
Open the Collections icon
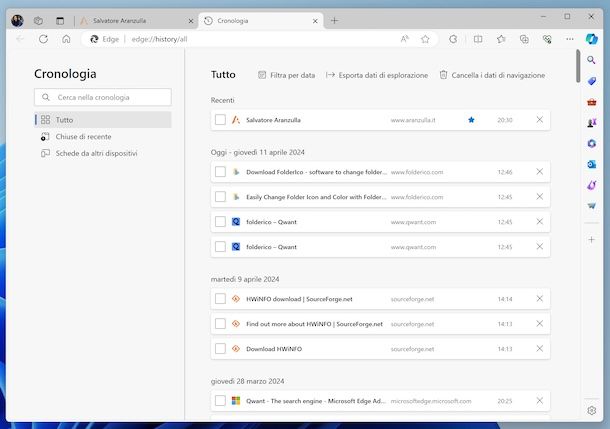point(524,39)
